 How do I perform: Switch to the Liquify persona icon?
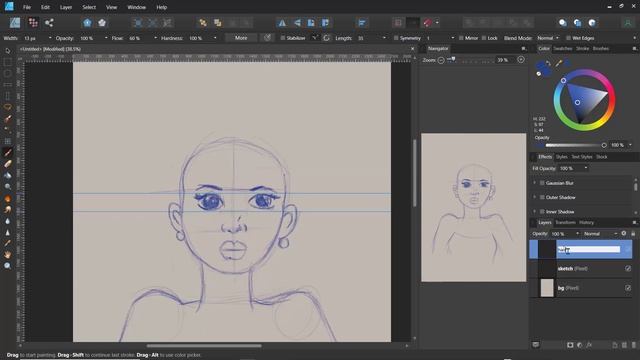pos(33,23)
